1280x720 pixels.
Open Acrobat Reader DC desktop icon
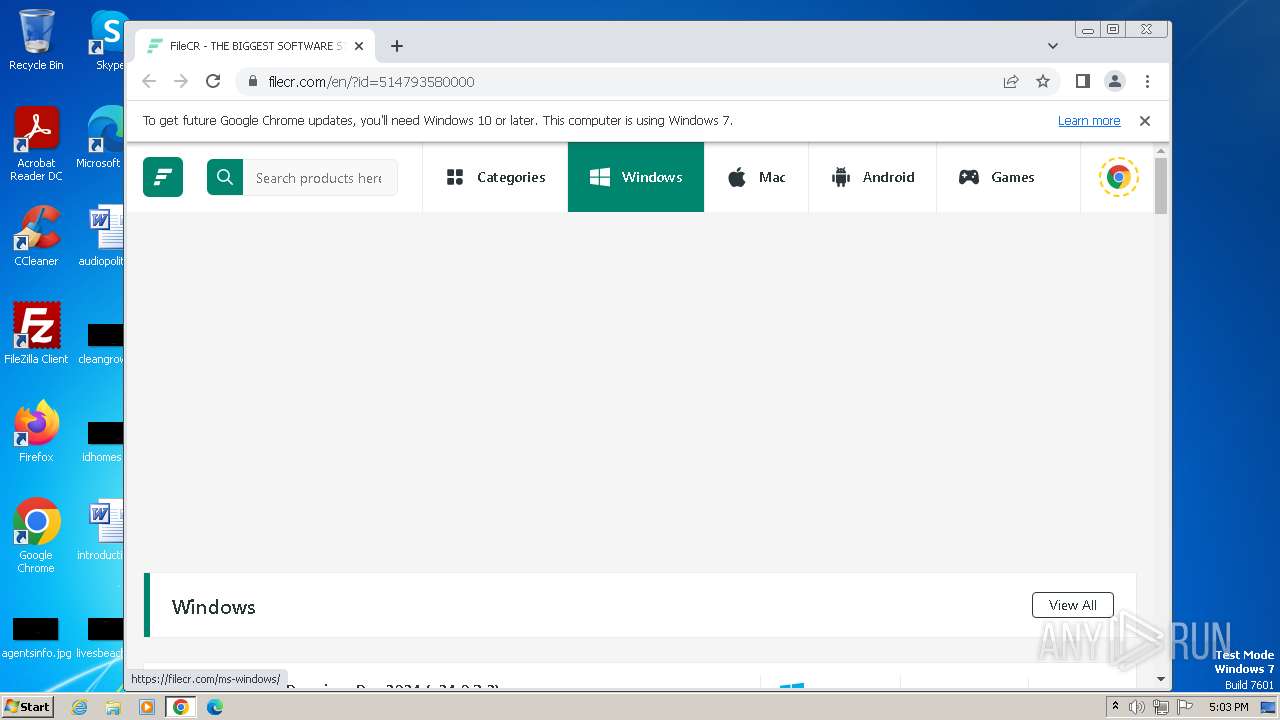click(x=36, y=144)
